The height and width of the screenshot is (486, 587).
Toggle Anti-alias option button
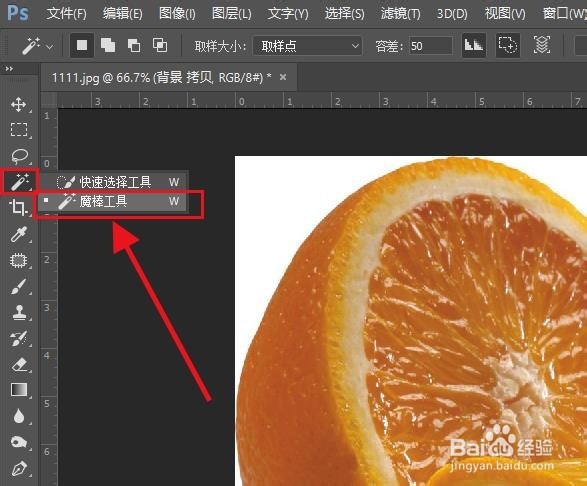pyautogui.click(x=474, y=45)
